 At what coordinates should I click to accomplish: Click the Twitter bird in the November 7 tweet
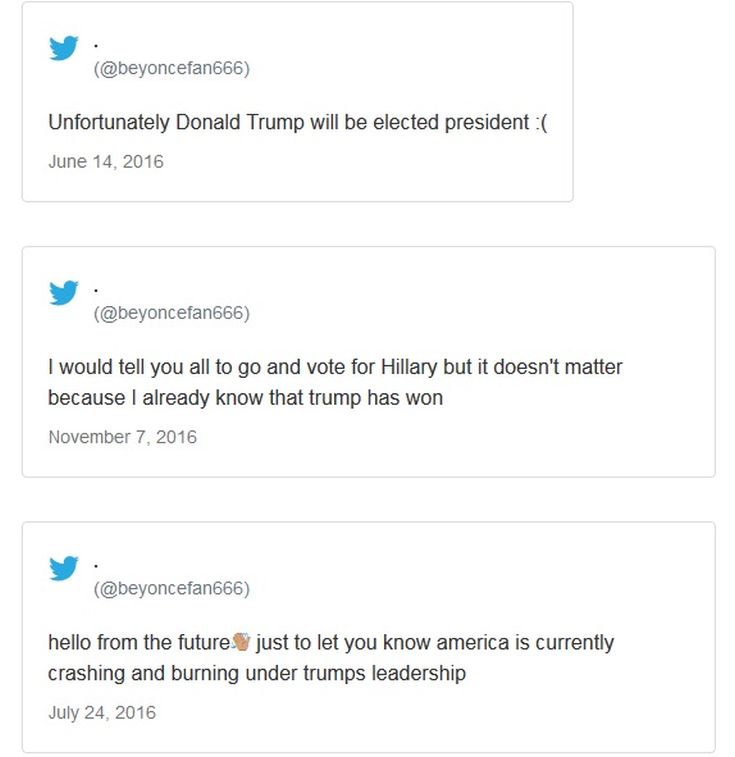(x=64, y=292)
